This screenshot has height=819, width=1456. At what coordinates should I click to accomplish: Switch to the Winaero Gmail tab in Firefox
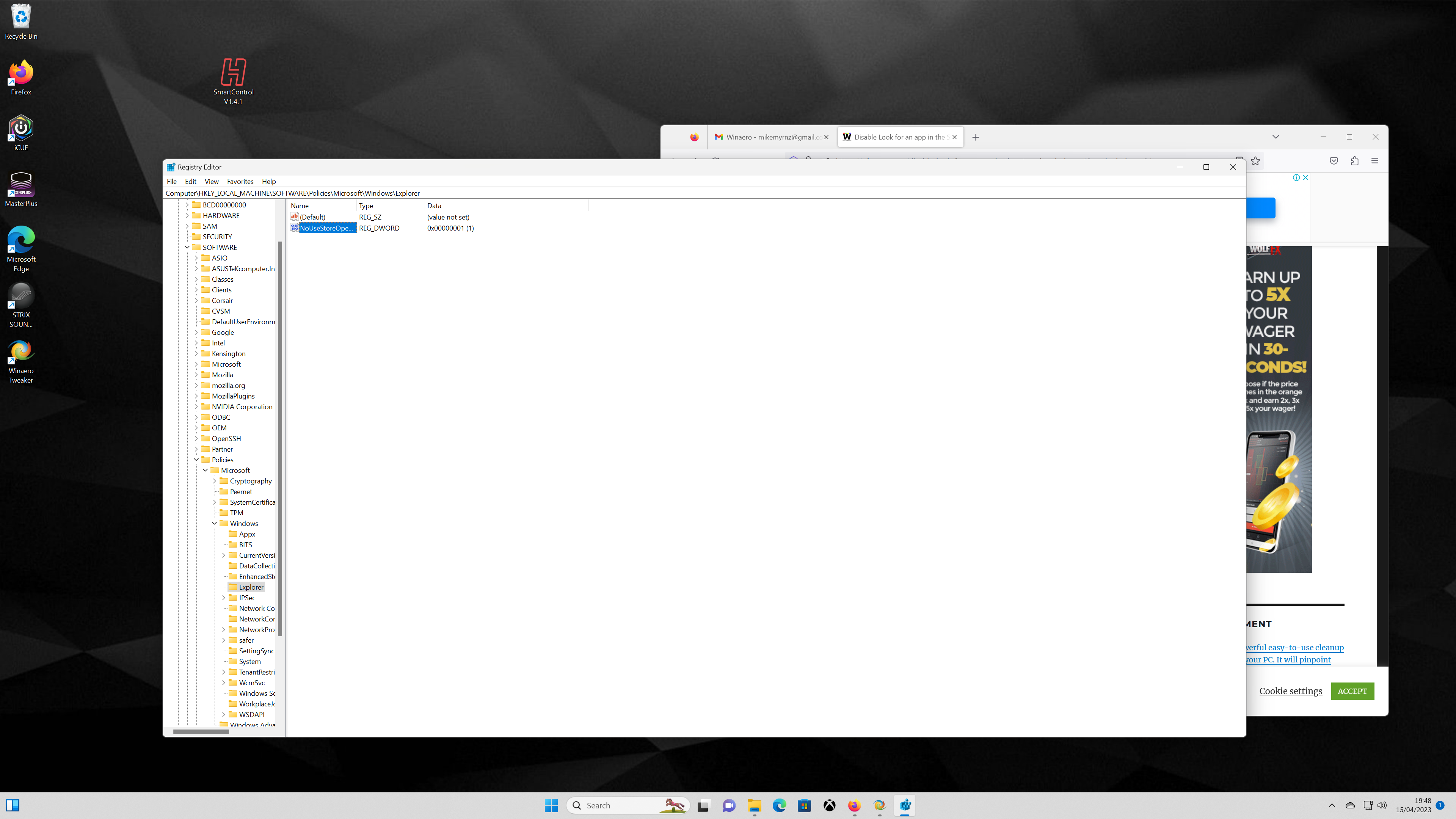pos(772,137)
